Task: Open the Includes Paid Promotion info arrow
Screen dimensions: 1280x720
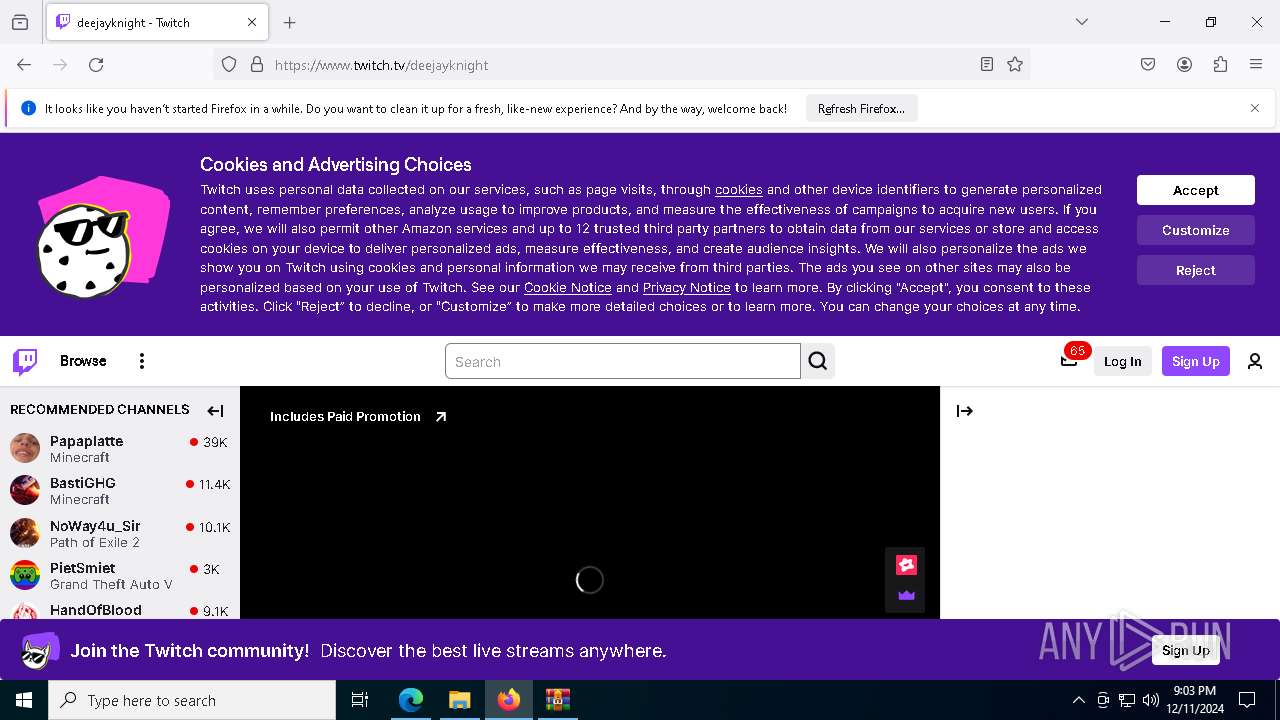Action: pyautogui.click(x=441, y=417)
